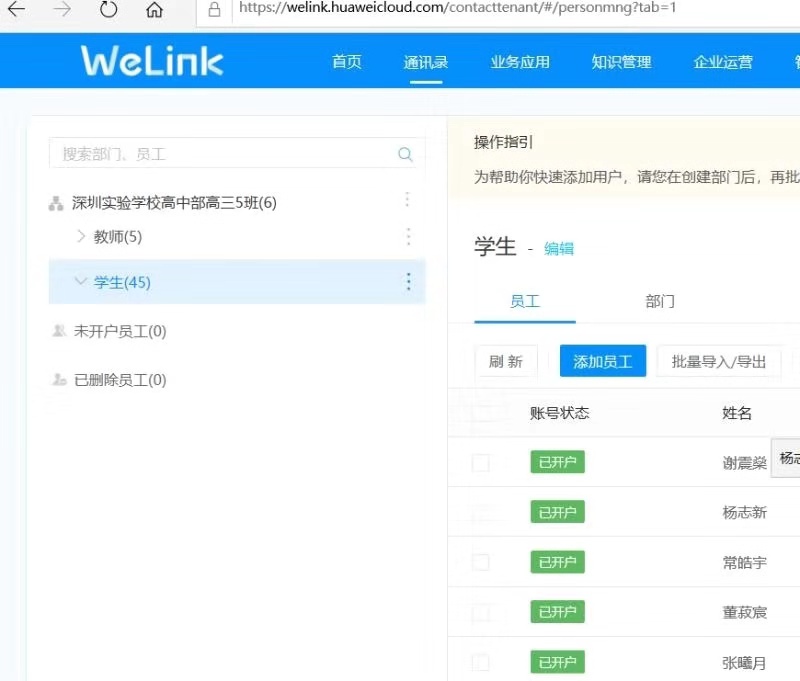Viewport: 800px width, 681px height.
Task: Click the browser back arrow
Action: click(x=16, y=9)
